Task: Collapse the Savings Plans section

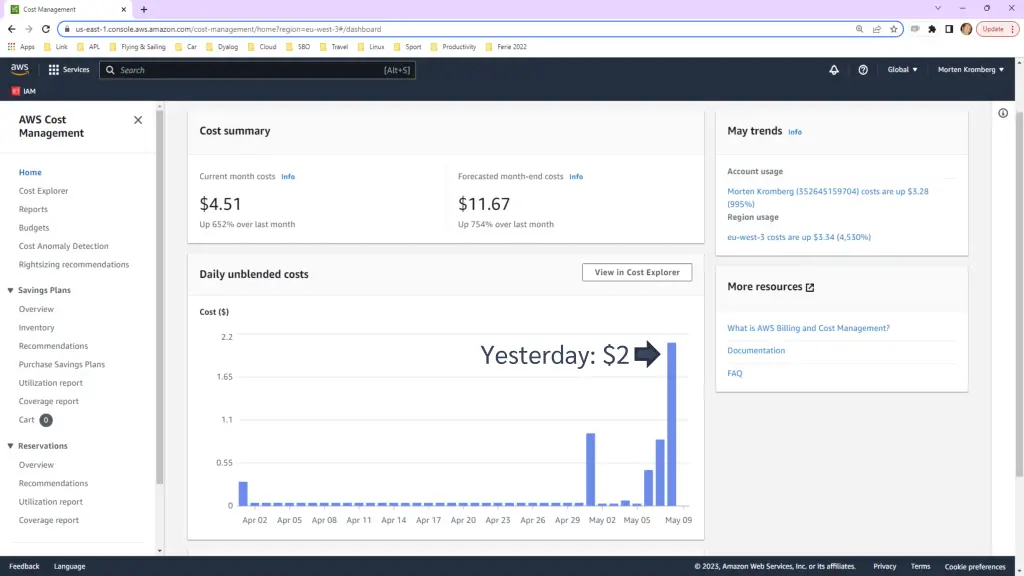Action: tap(10, 290)
